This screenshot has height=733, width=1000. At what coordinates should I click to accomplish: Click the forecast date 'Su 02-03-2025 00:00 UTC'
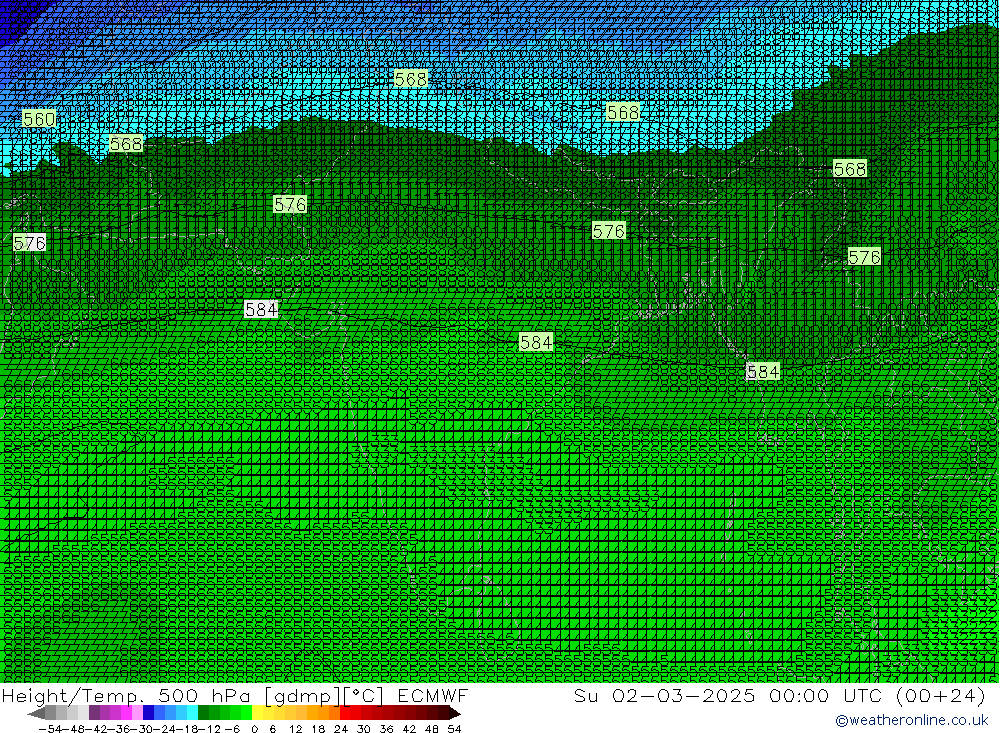728,695
